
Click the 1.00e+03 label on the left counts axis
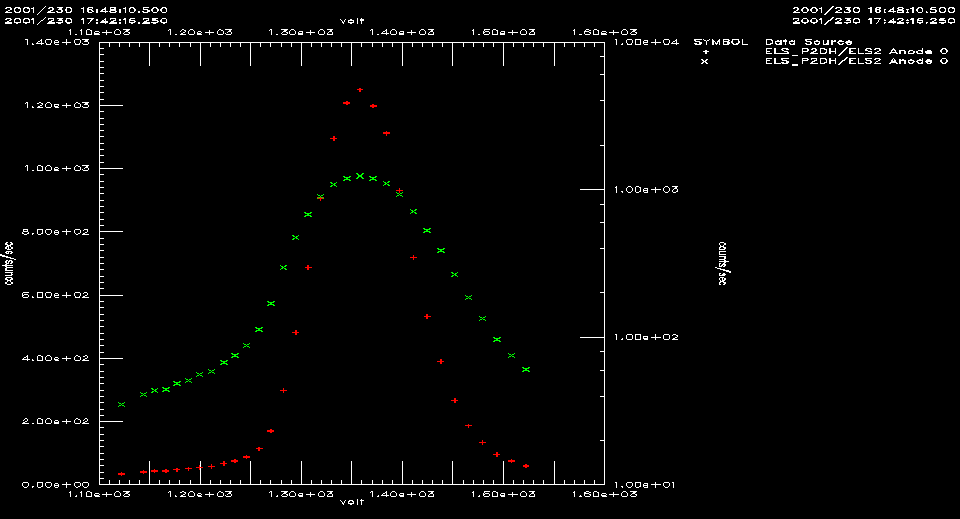(56, 168)
